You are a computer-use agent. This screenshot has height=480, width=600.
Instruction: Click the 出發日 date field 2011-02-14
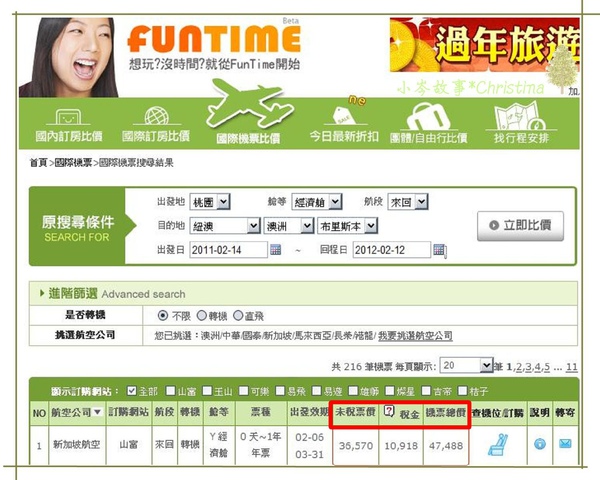(228, 250)
